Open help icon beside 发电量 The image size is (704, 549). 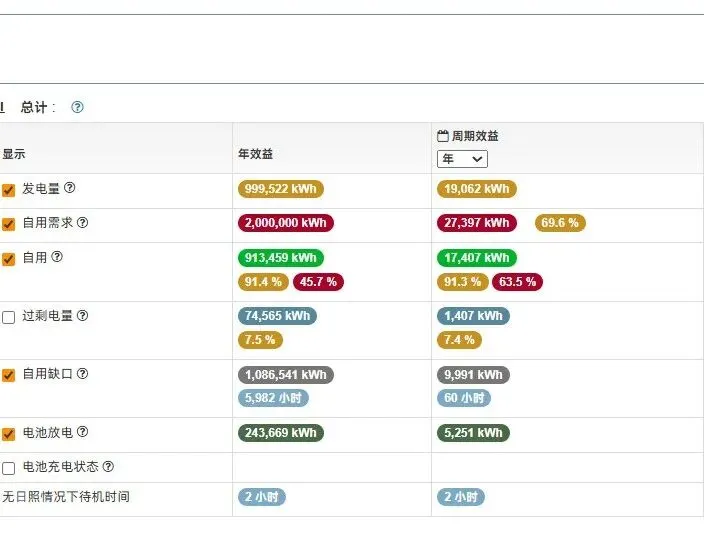(70, 188)
